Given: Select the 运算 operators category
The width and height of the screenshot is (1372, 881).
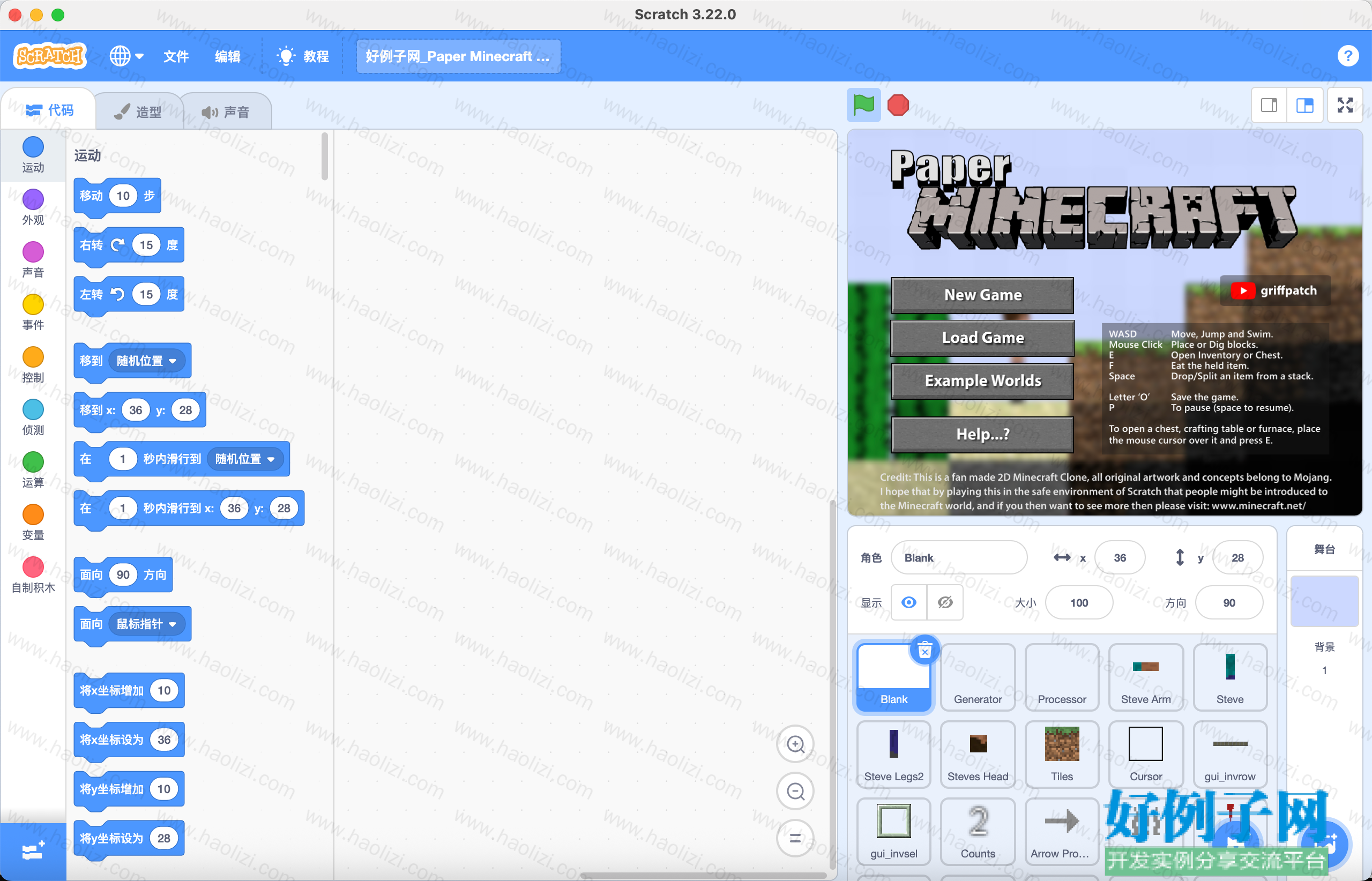Looking at the screenshot, I should (33, 471).
